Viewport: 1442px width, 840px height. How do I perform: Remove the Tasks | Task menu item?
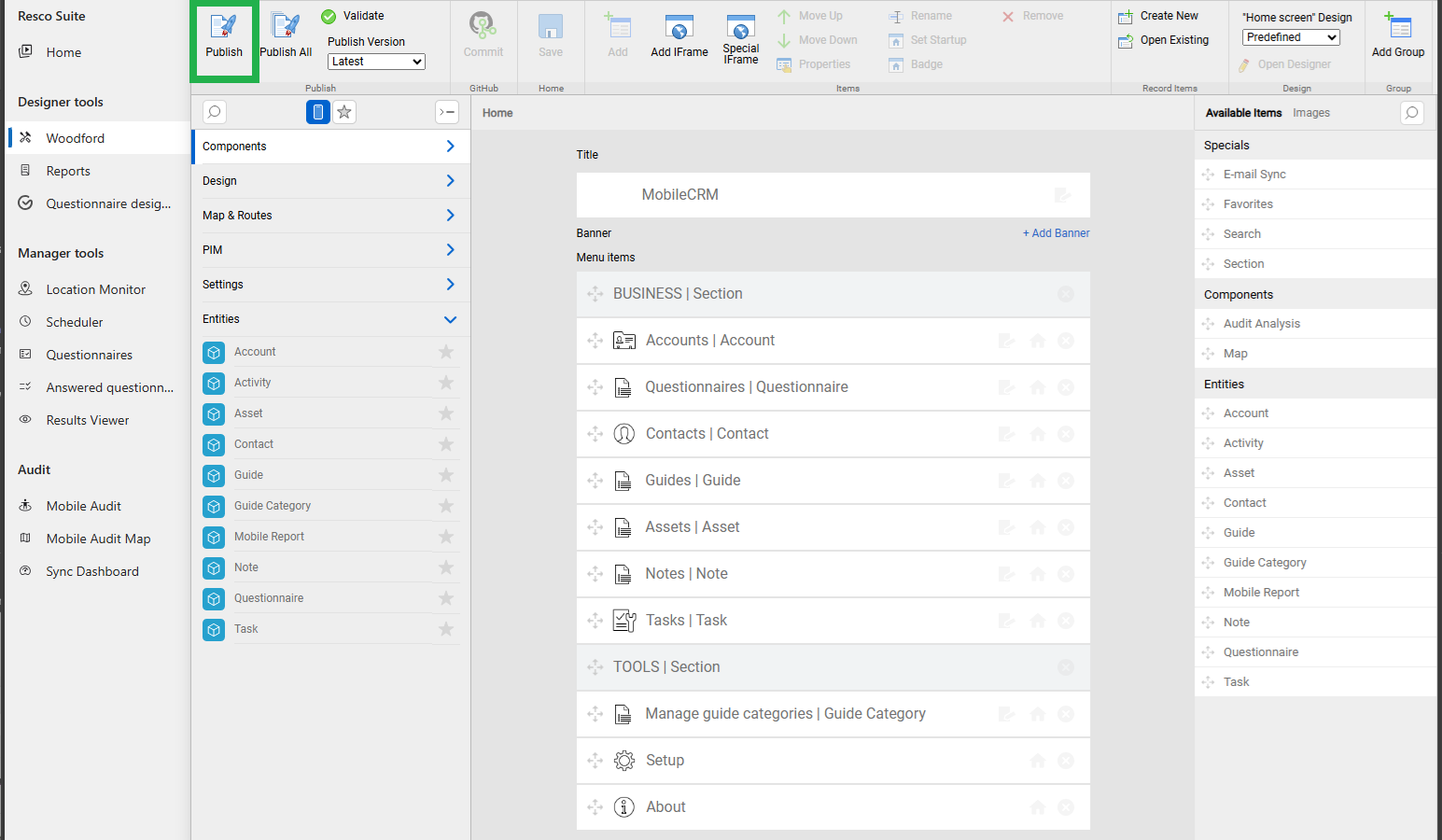1066,621
